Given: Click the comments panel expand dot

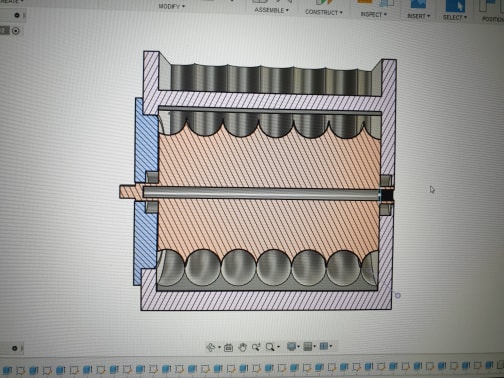Looking at the screenshot, I should (14, 348).
